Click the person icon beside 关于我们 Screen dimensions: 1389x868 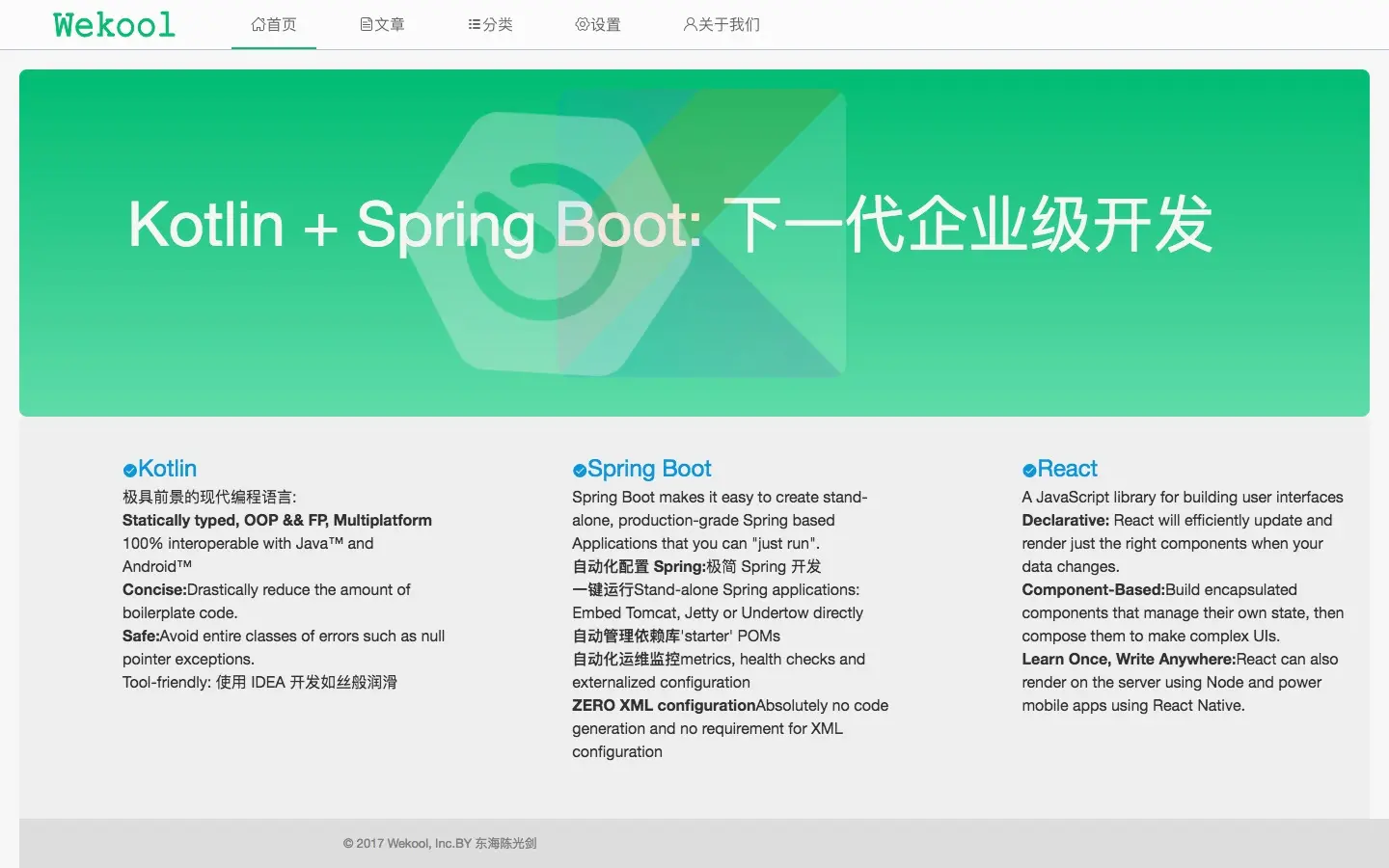pos(690,24)
